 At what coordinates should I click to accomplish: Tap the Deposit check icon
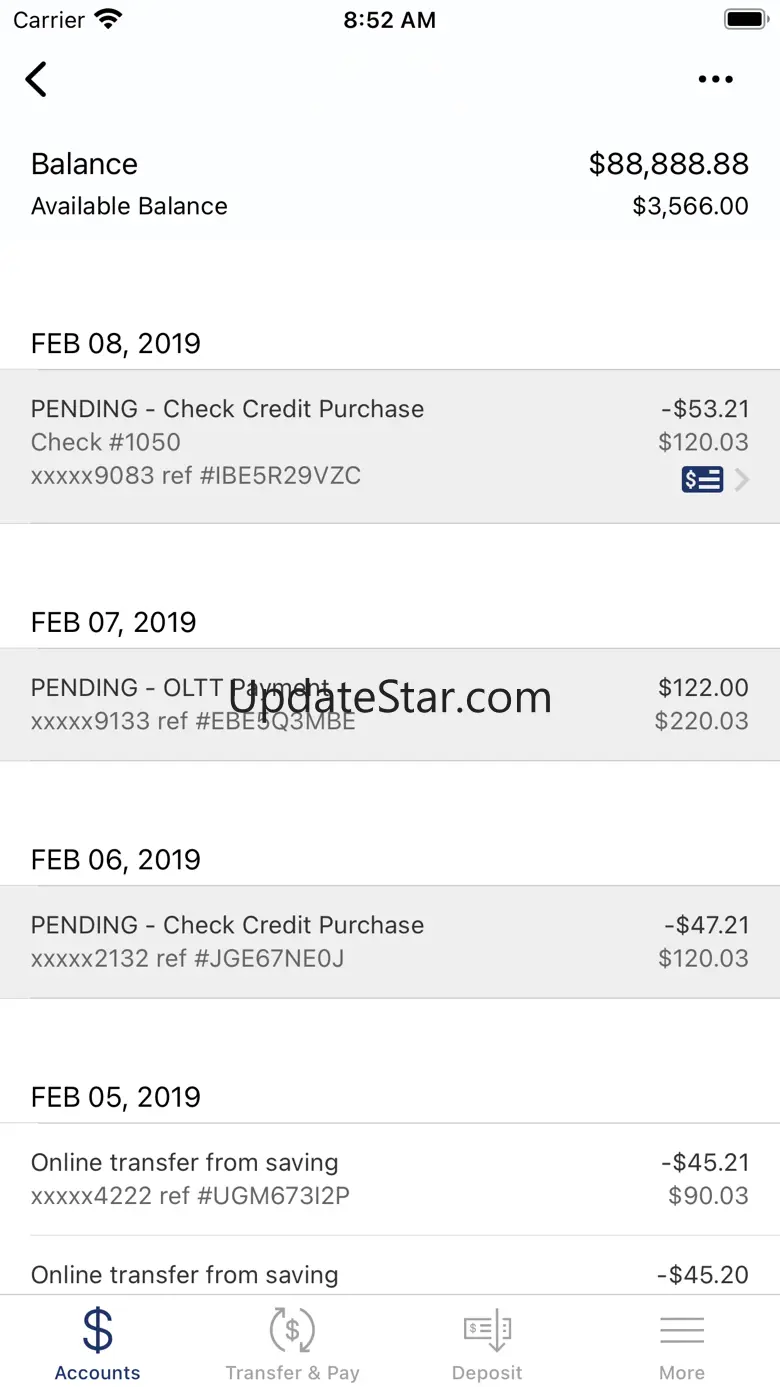pyautogui.click(x=487, y=1330)
